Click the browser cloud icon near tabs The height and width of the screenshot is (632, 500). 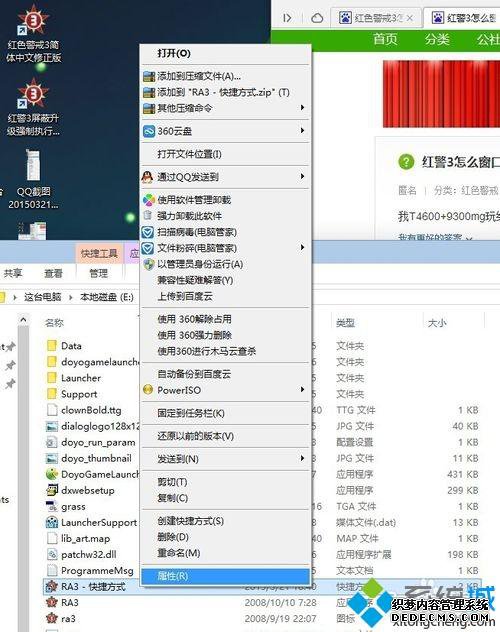(x=317, y=18)
